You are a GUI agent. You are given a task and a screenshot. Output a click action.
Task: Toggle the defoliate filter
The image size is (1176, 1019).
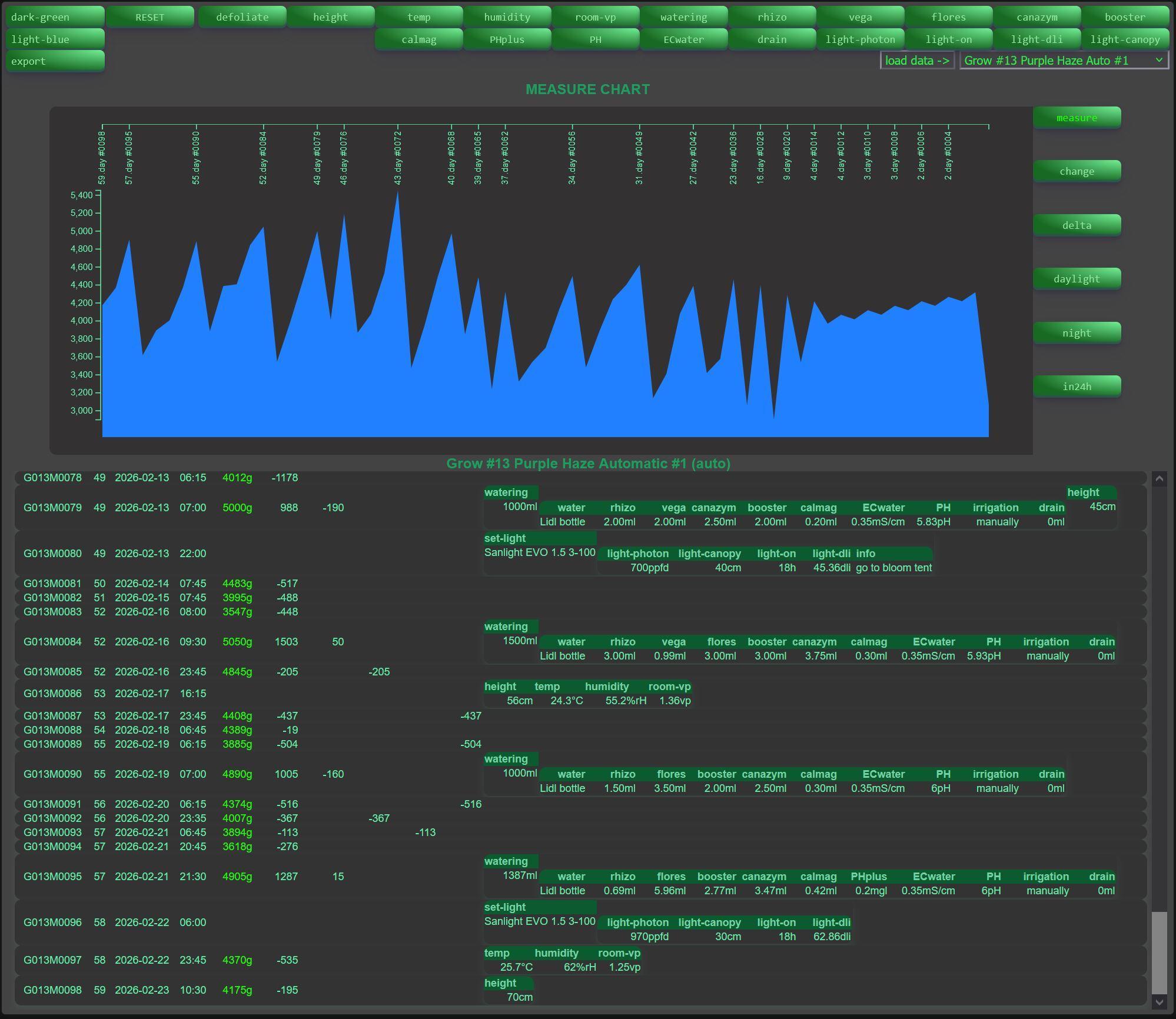[x=242, y=17]
